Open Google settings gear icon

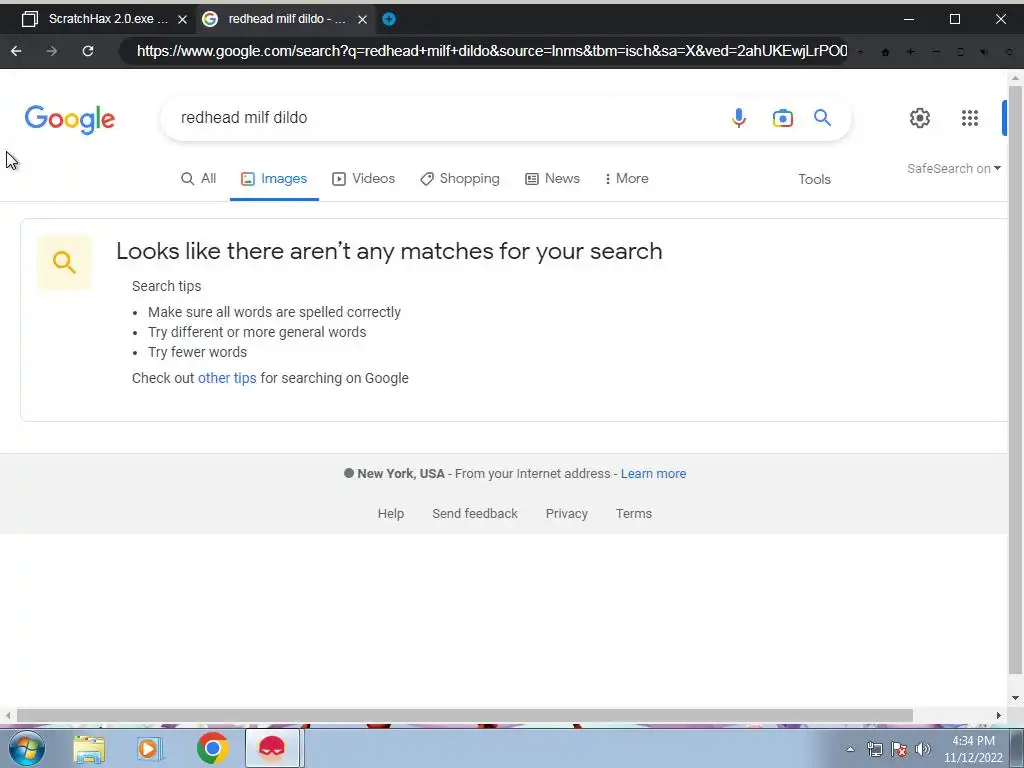click(920, 118)
